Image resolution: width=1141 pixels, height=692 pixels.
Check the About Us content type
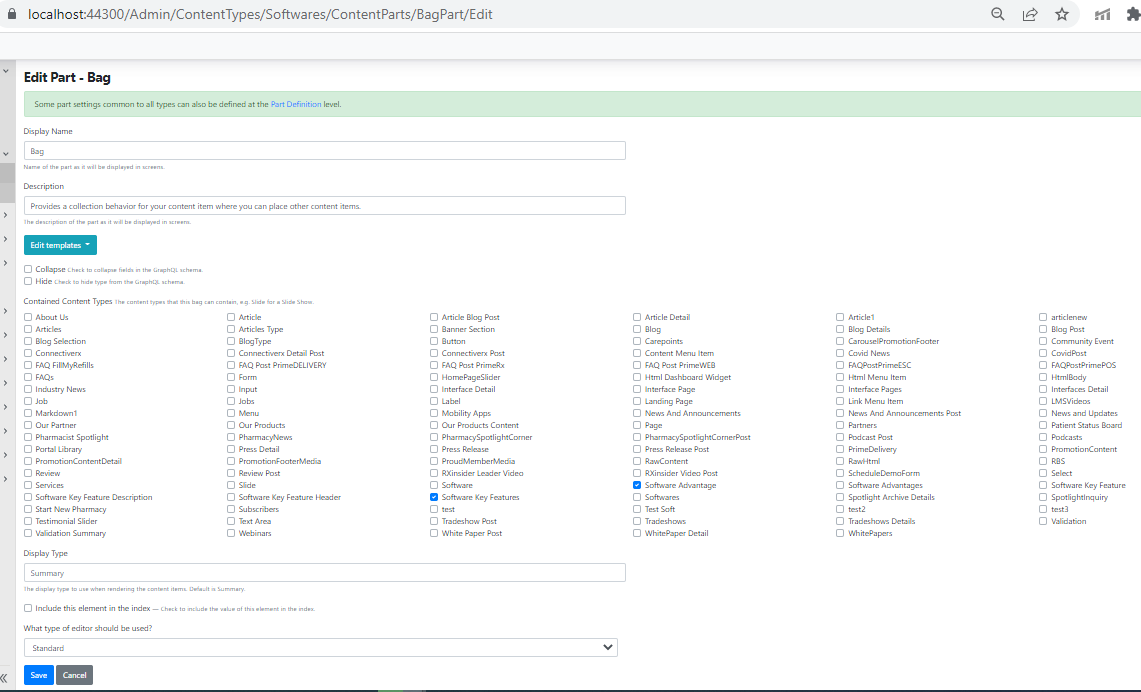point(28,317)
